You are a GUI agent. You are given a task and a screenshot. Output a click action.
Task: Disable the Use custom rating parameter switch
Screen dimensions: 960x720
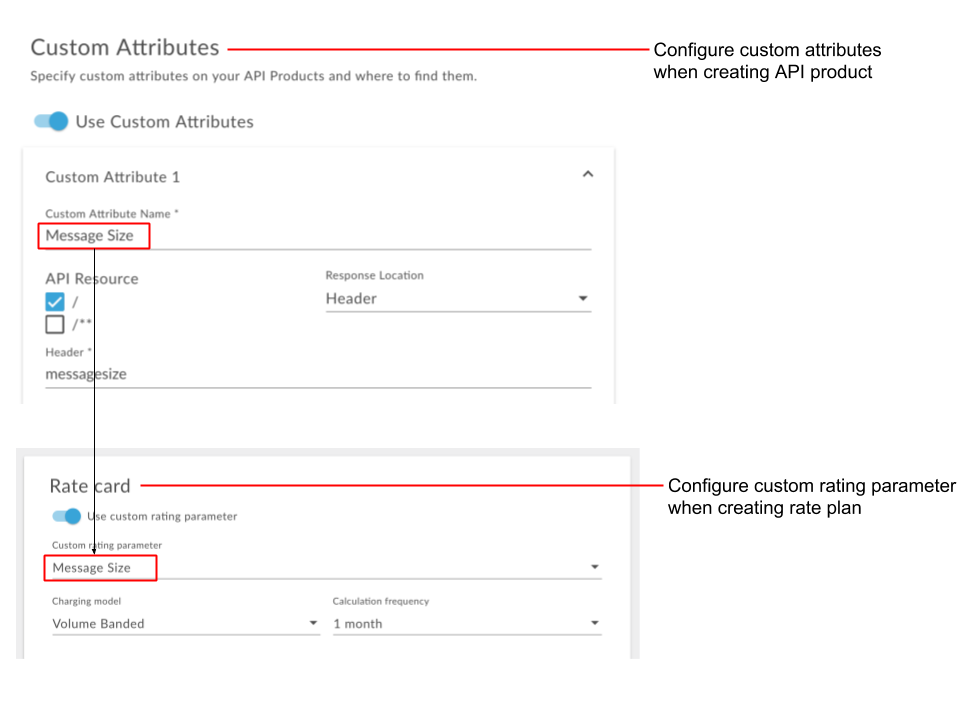pyautogui.click(x=67, y=516)
